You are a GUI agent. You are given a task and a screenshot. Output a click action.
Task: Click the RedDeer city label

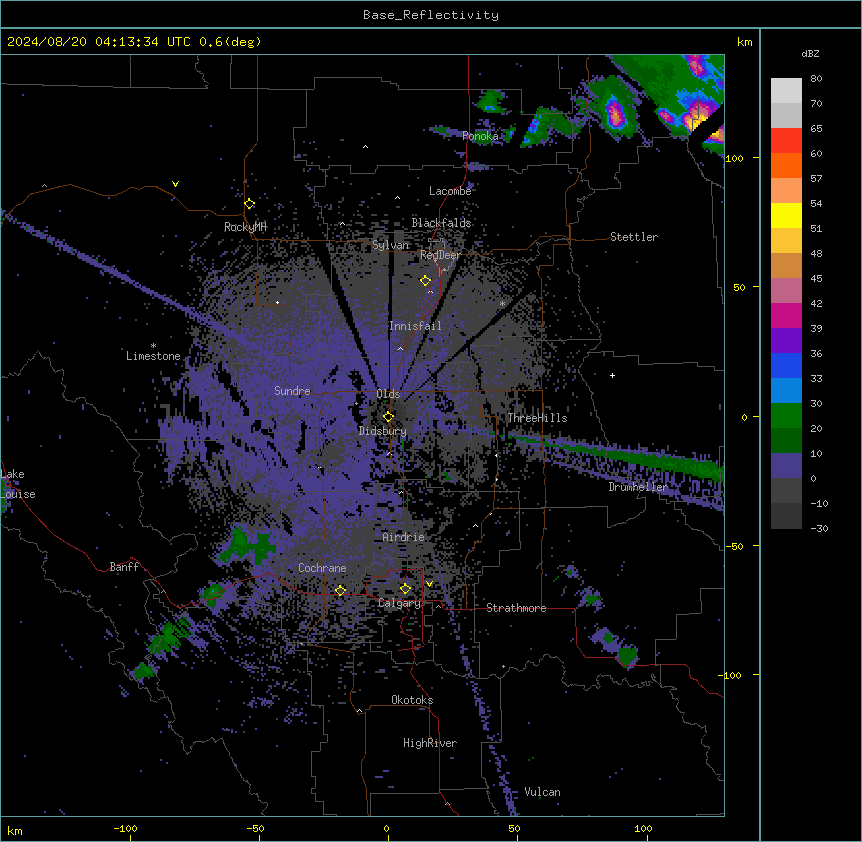[441, 255]
